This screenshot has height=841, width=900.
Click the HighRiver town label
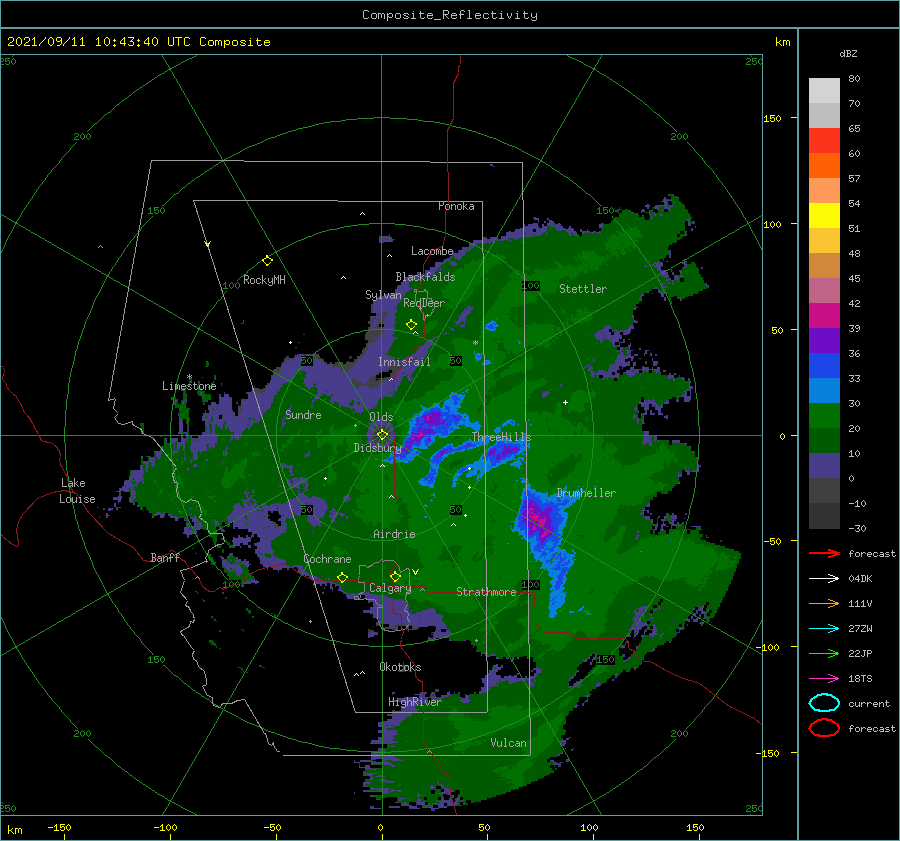click(415, 702)
